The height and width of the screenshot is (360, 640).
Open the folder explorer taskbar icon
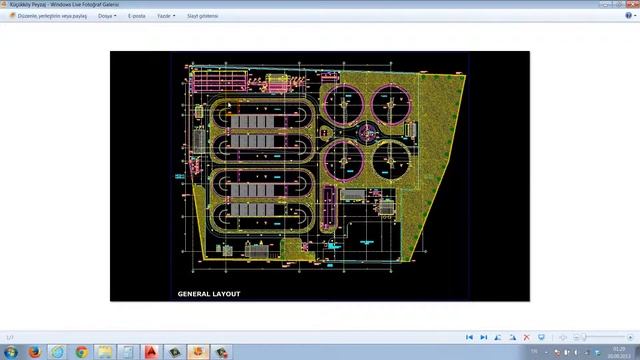pos(105,352)
